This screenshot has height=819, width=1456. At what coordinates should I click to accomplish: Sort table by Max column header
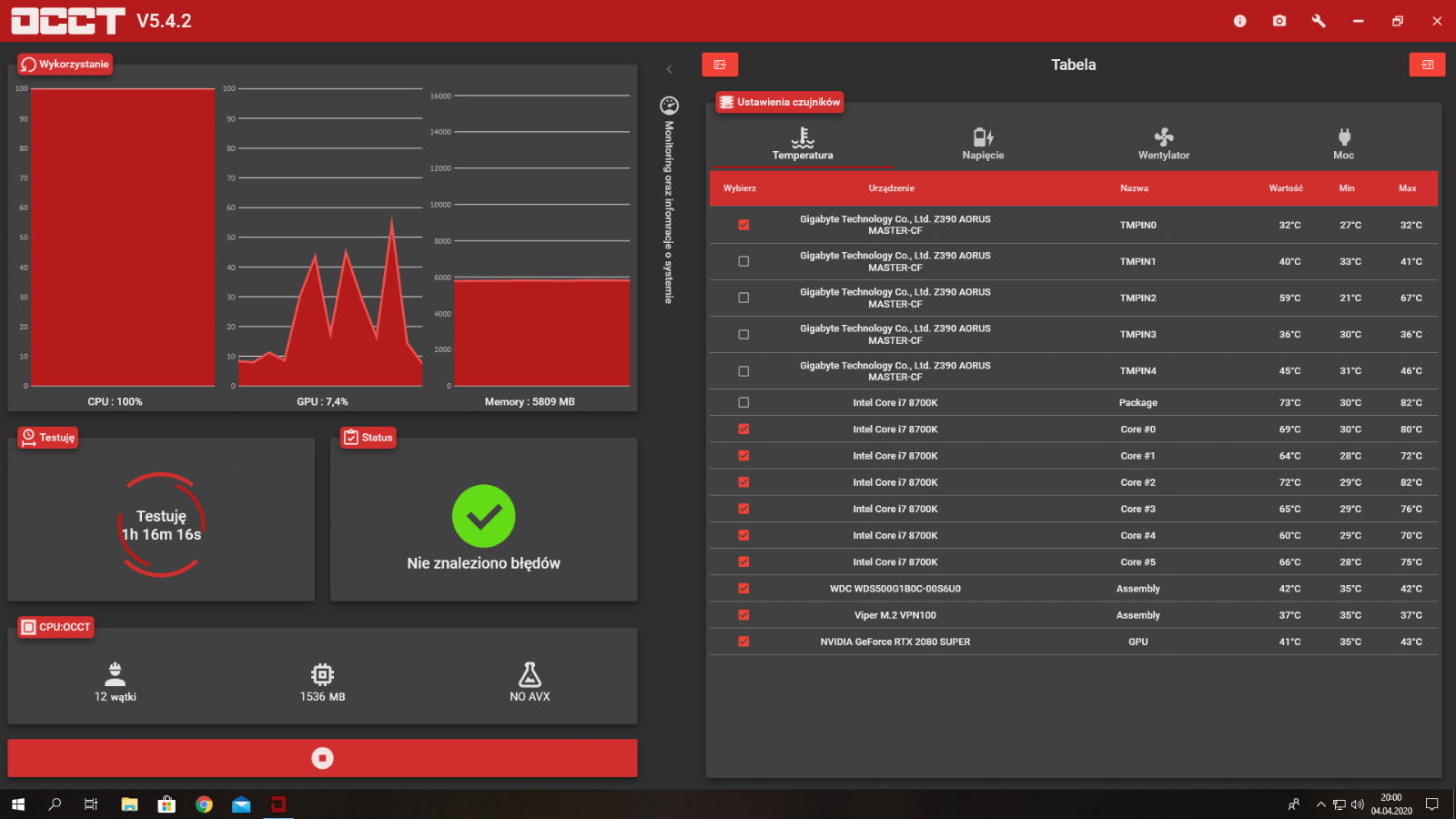coord(1408,188)
